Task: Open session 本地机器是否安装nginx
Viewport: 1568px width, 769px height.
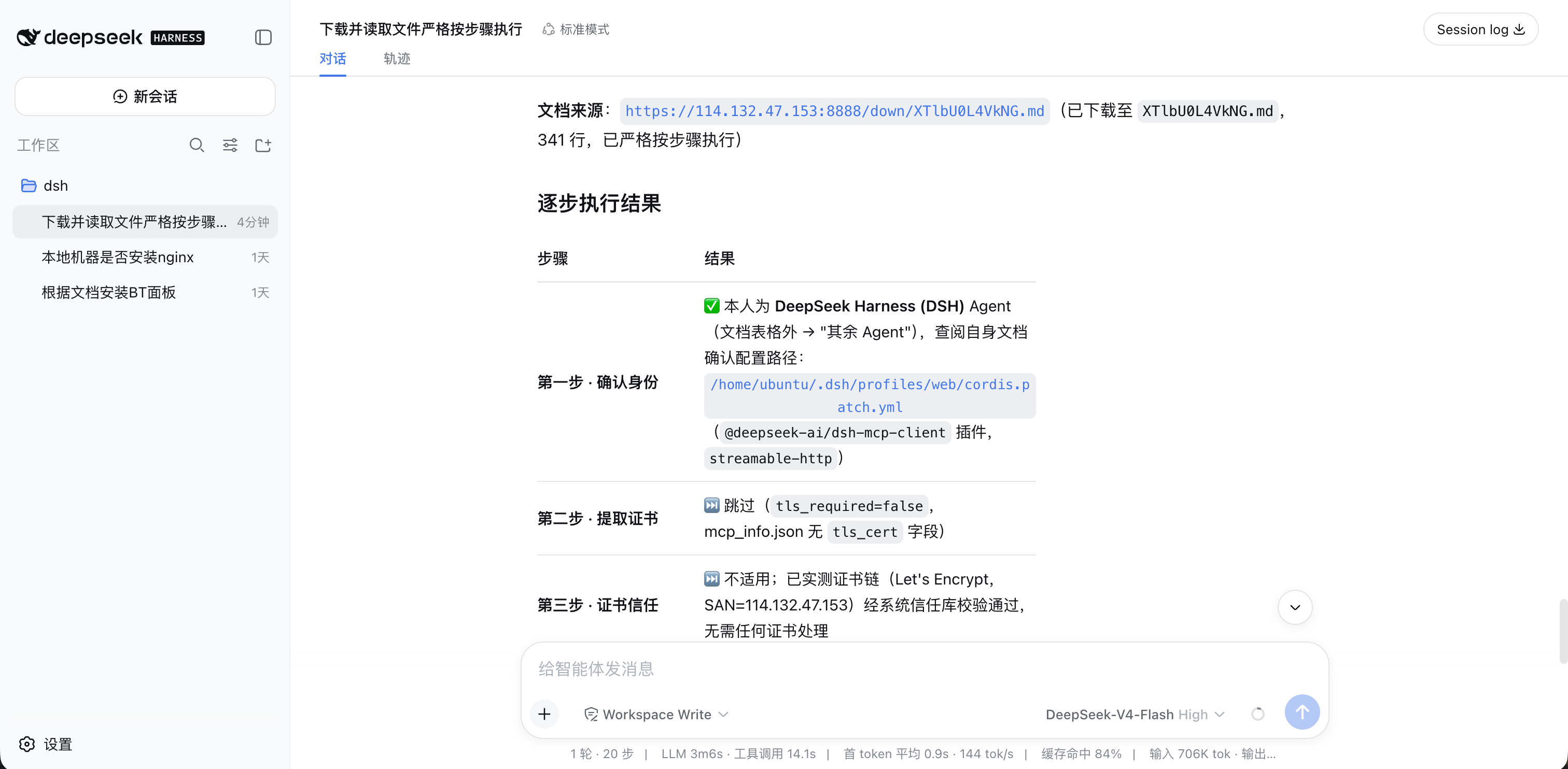Action: coord(145,257)
